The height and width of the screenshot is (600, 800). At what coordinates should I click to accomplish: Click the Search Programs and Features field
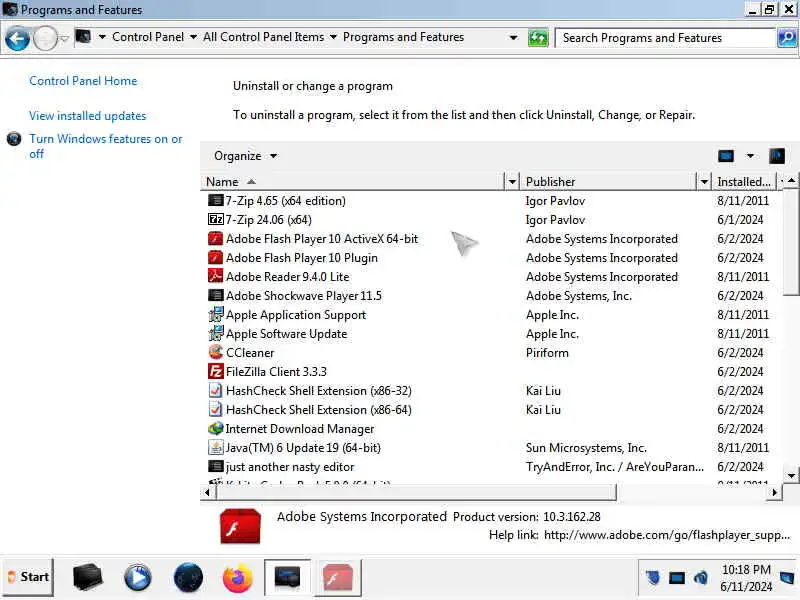pyautogui.click(x=665, y=38)
